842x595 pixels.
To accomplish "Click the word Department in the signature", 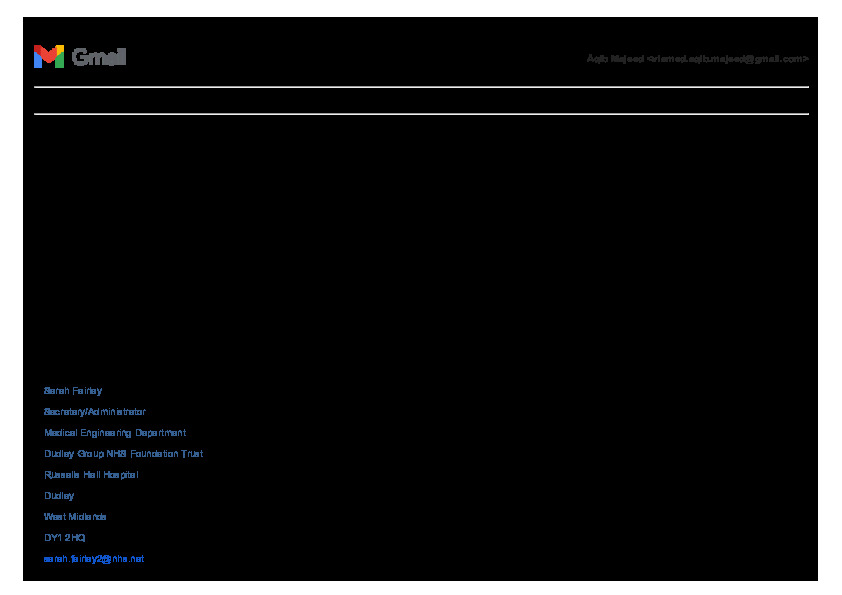I will 159,433.
